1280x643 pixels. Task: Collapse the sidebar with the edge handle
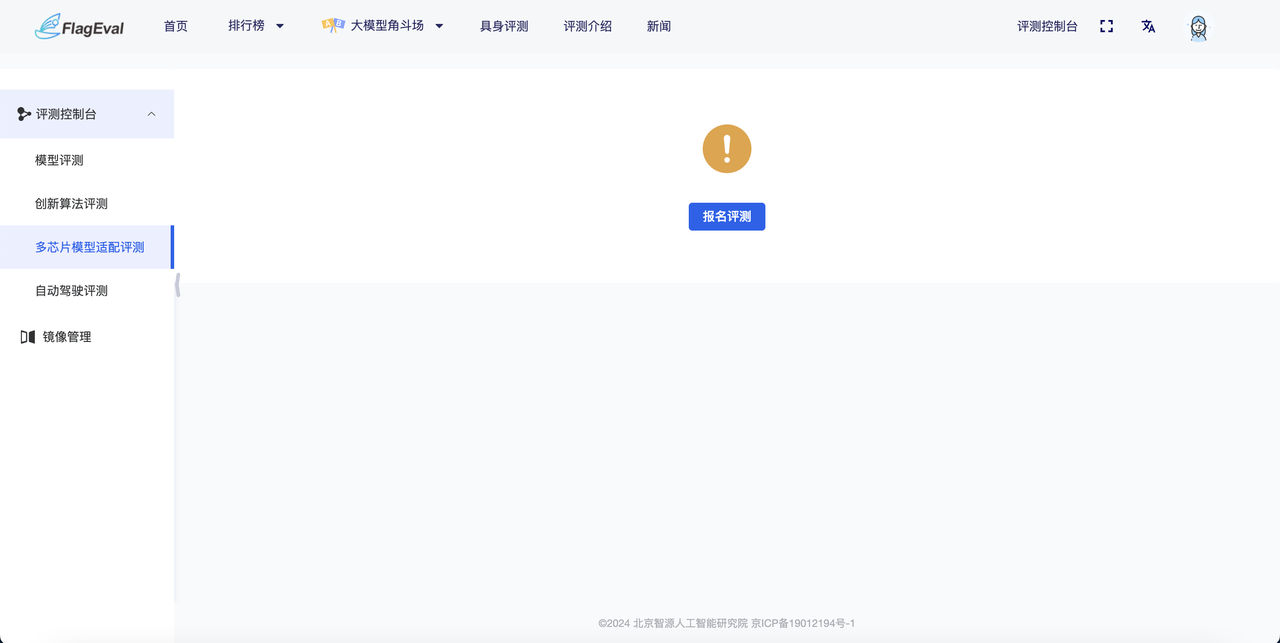177,285
